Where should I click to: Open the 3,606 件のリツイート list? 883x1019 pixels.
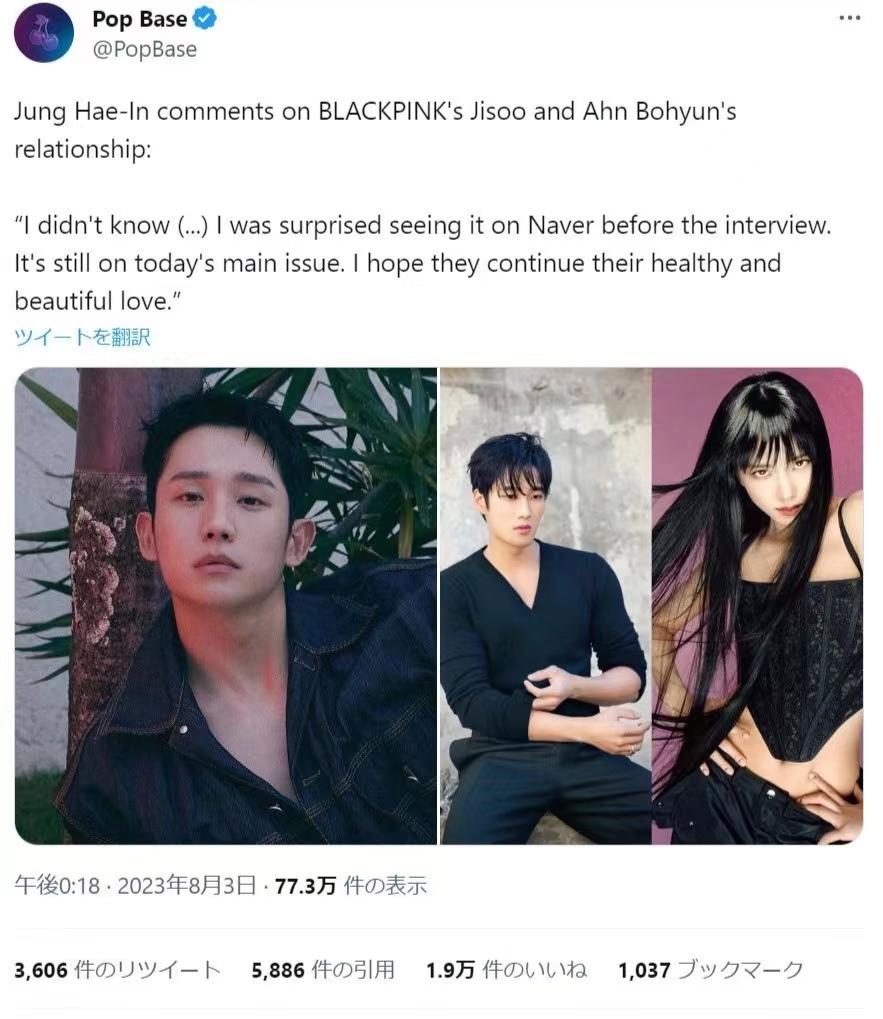(118, 970)
